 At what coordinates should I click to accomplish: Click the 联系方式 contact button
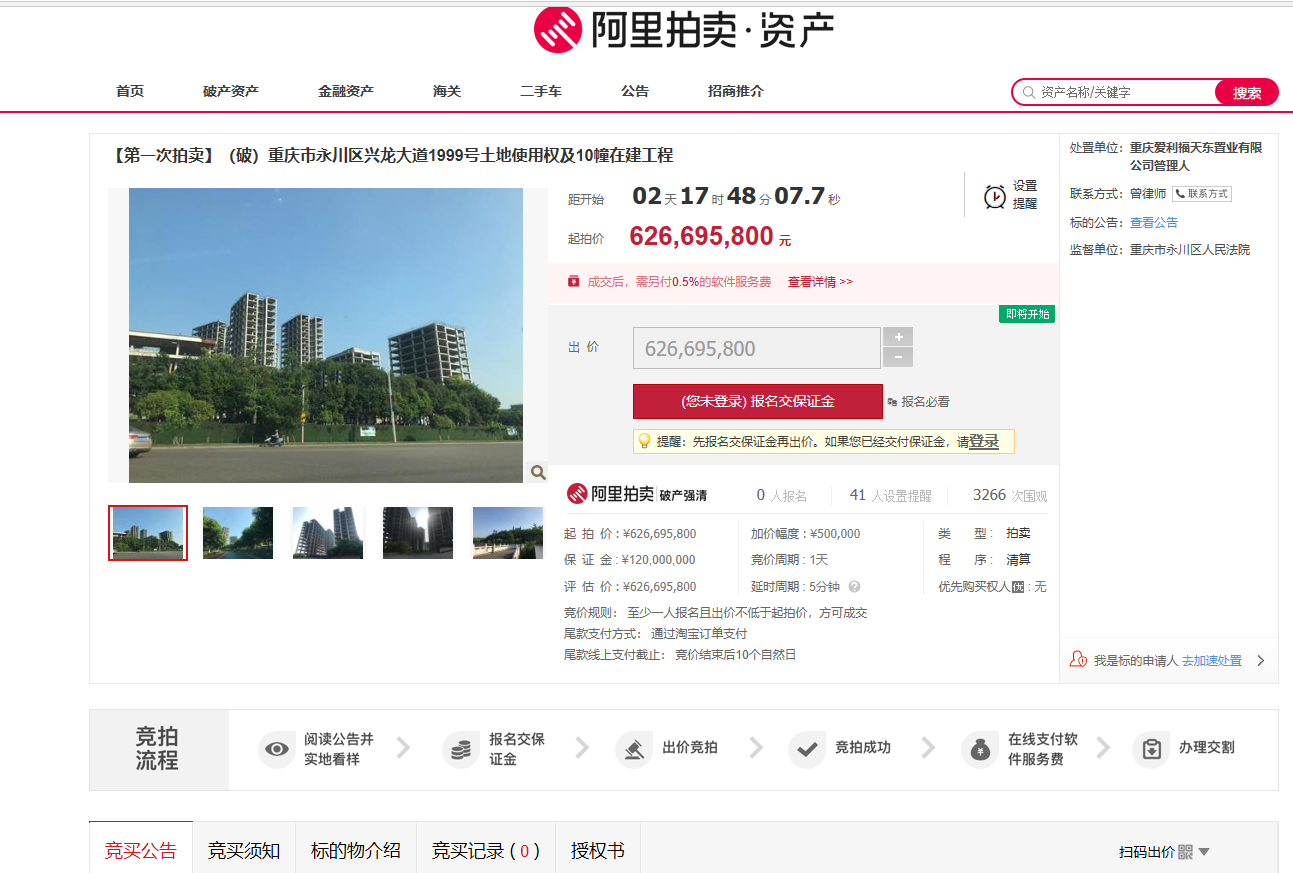click(1202, 194)
